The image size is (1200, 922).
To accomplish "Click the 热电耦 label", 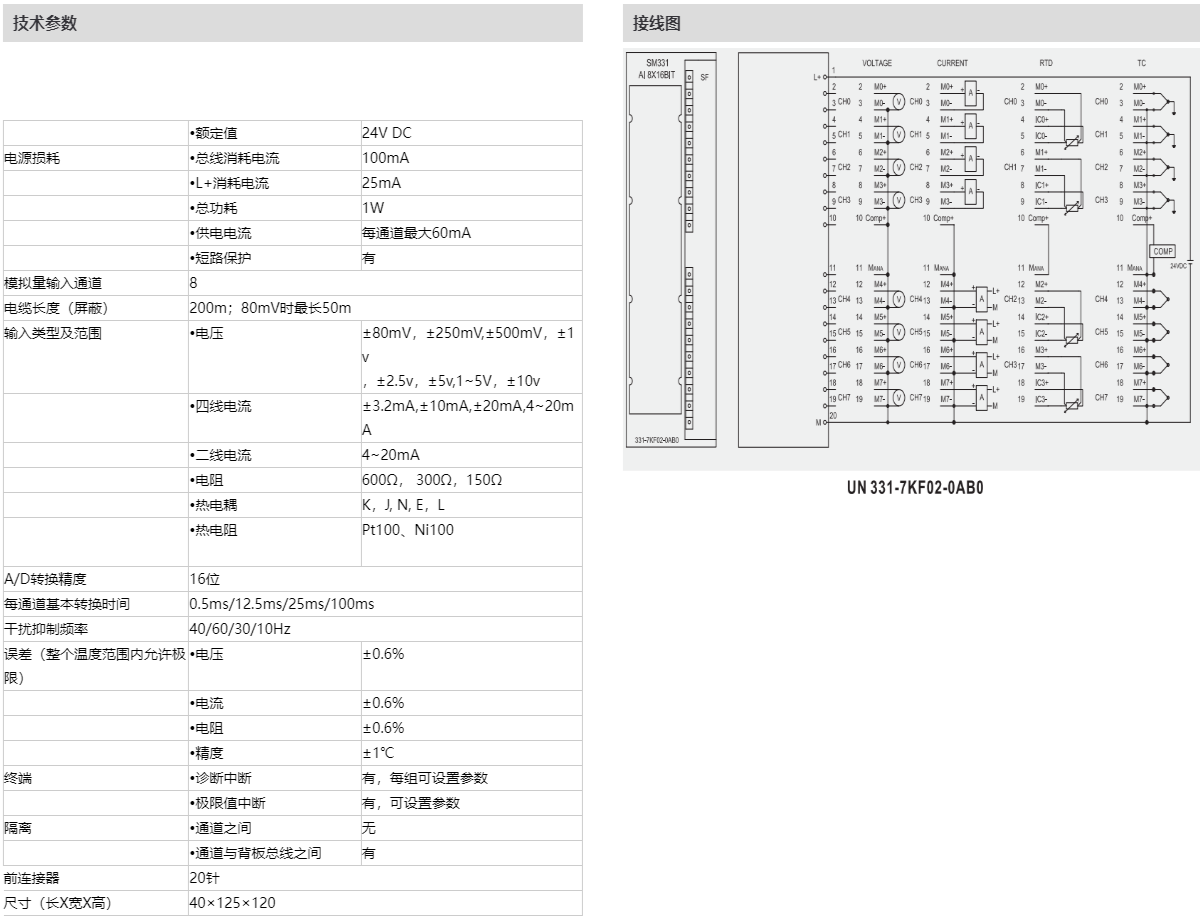I will tap(213, 505).
